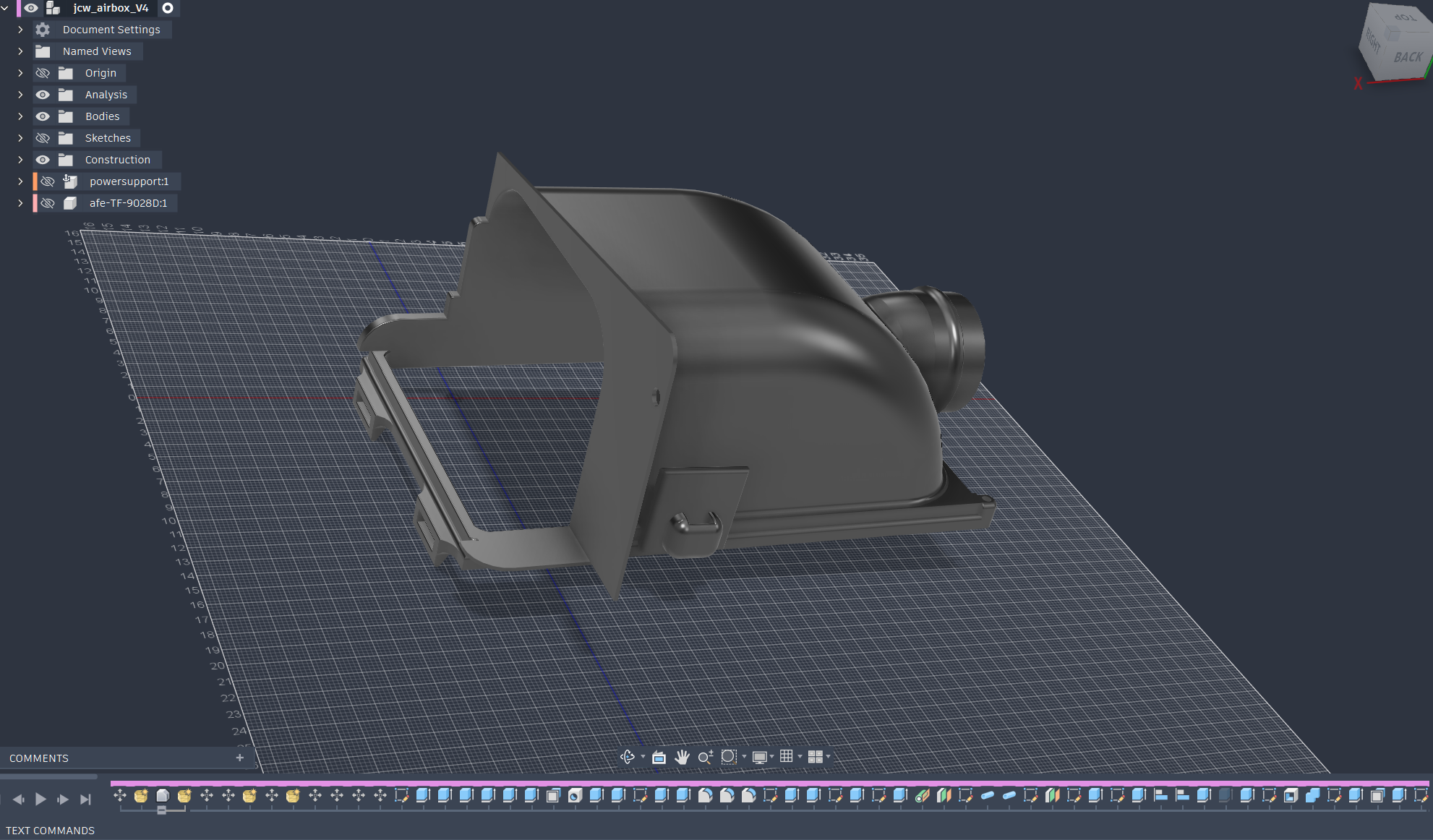Play the timeline history
The width and height of the screenshot is (1433, 840).
click(40, 799)
